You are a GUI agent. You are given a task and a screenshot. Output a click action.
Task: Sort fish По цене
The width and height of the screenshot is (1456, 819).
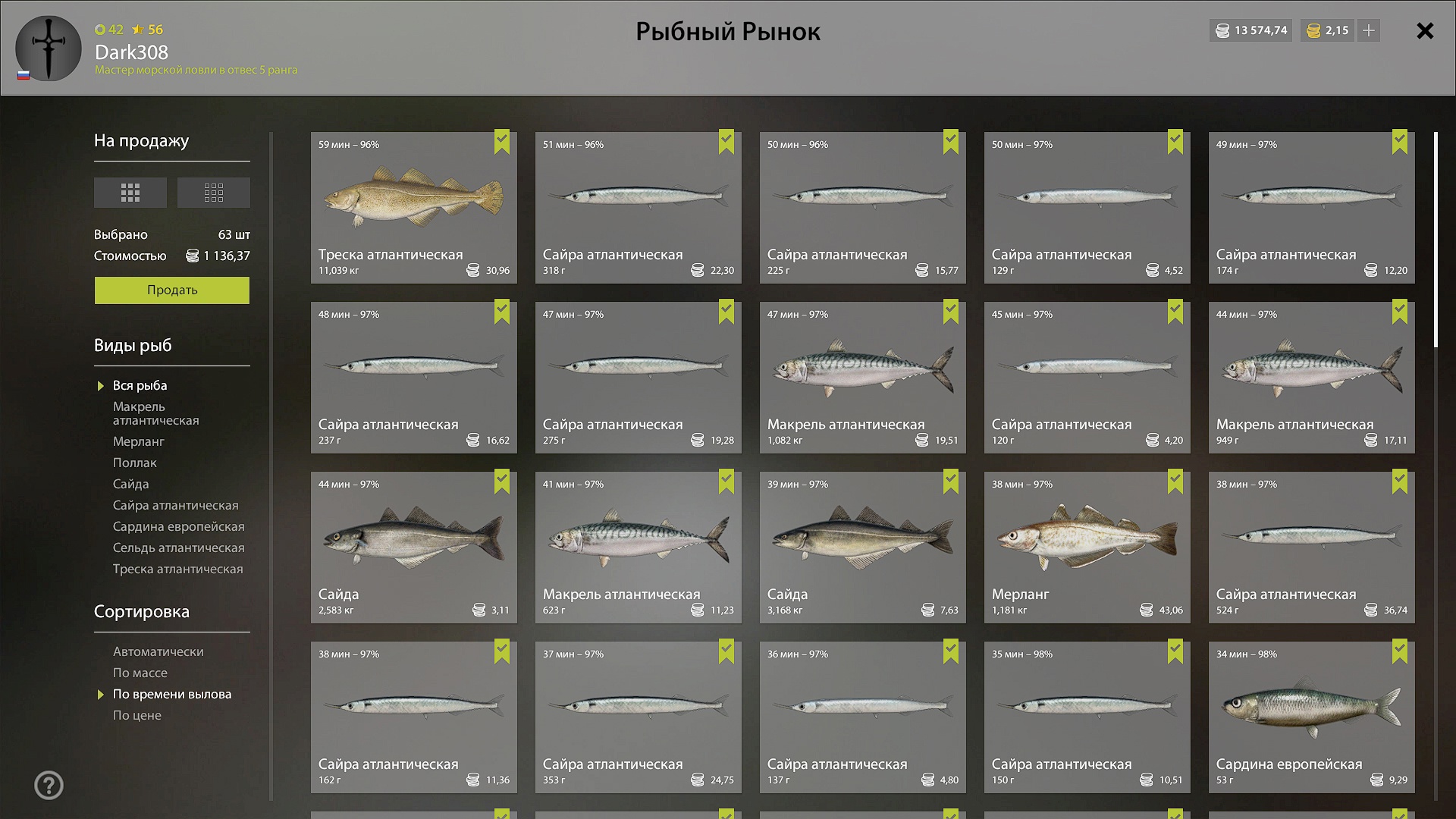pyautogui.click(x=137, y=715)
